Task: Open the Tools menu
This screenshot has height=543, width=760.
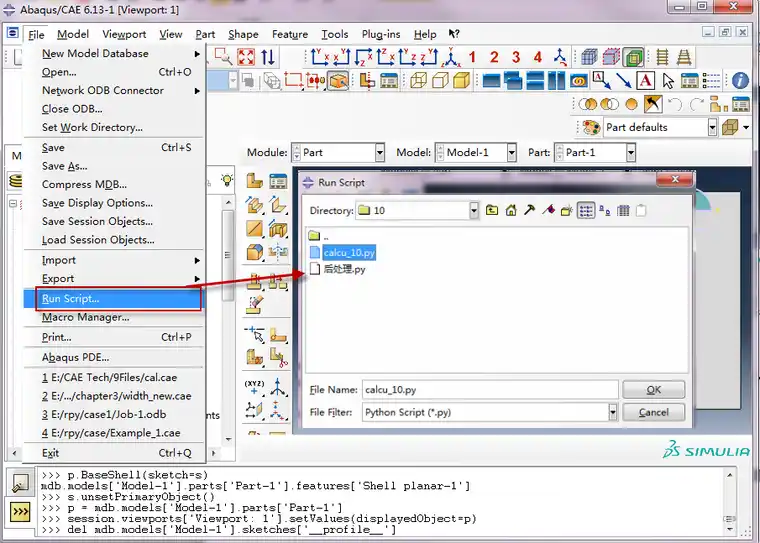Action: pyautogui.click(x=334, y=34)
